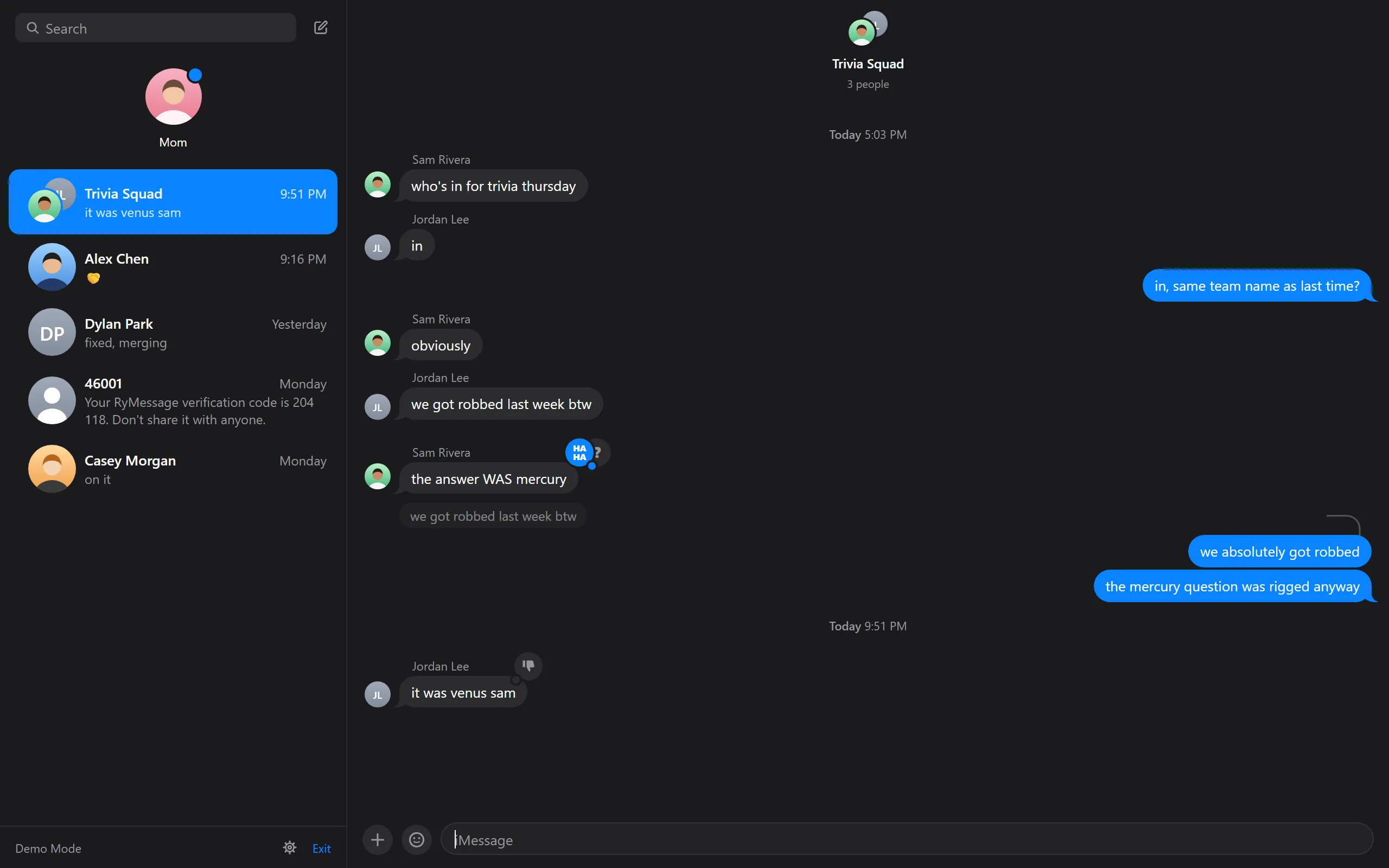Open the emoji picker smiley icon
The width and height of the screenshot is (1389, 868).
pyautogui.click(x=417, y=840)
